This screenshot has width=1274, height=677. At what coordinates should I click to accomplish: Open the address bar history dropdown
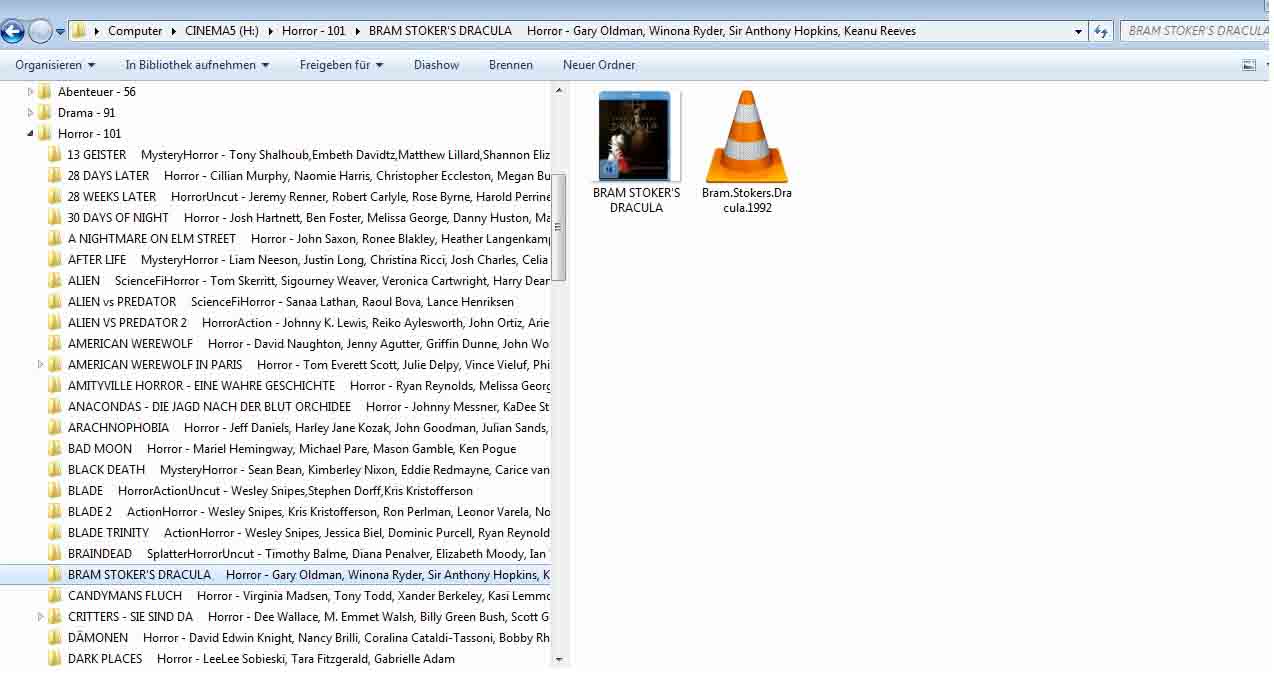(x=1078, y=31)
